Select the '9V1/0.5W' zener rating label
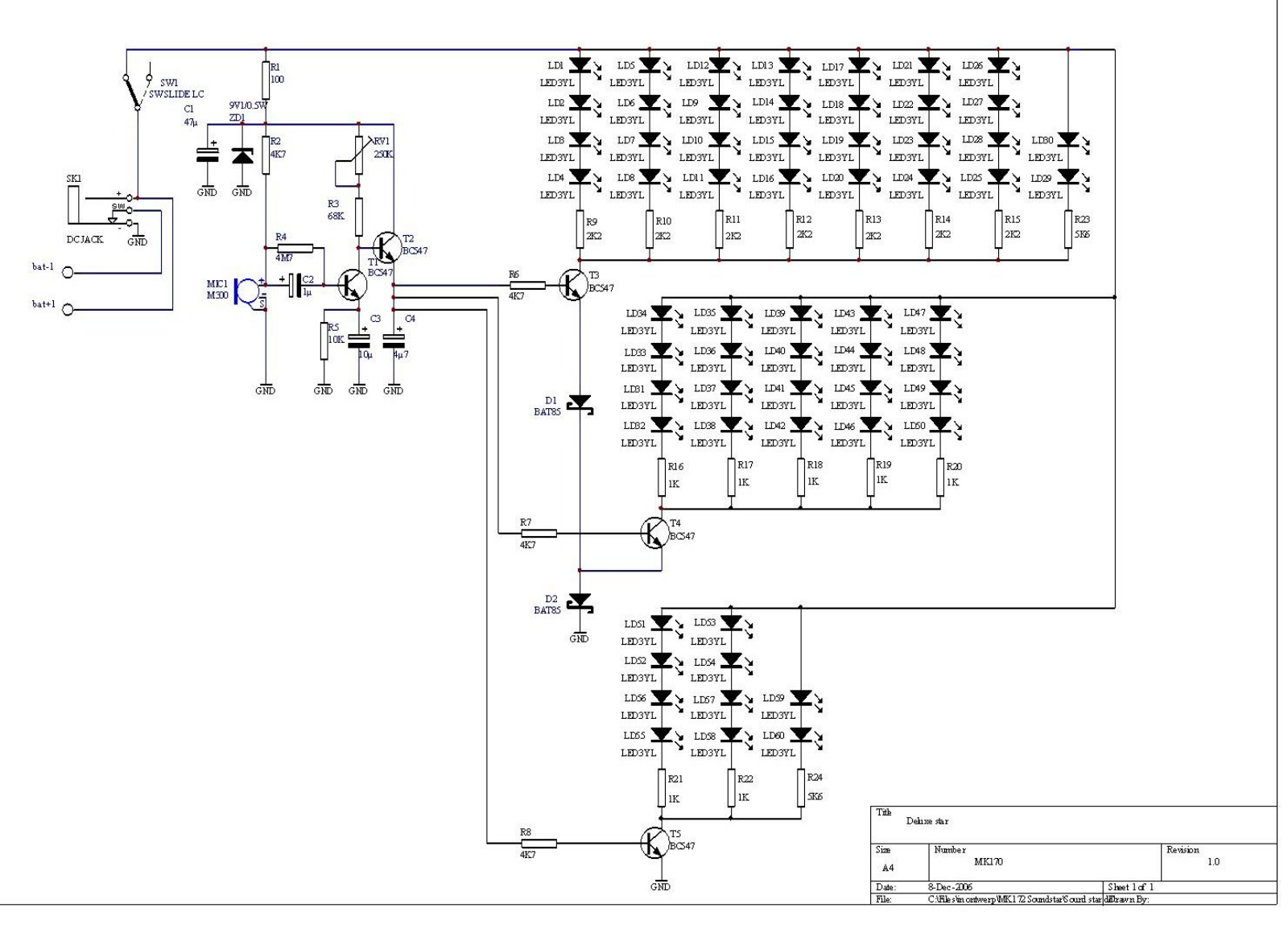Image resolution: width=1288 pixels, height=937 pixels. 248,105
